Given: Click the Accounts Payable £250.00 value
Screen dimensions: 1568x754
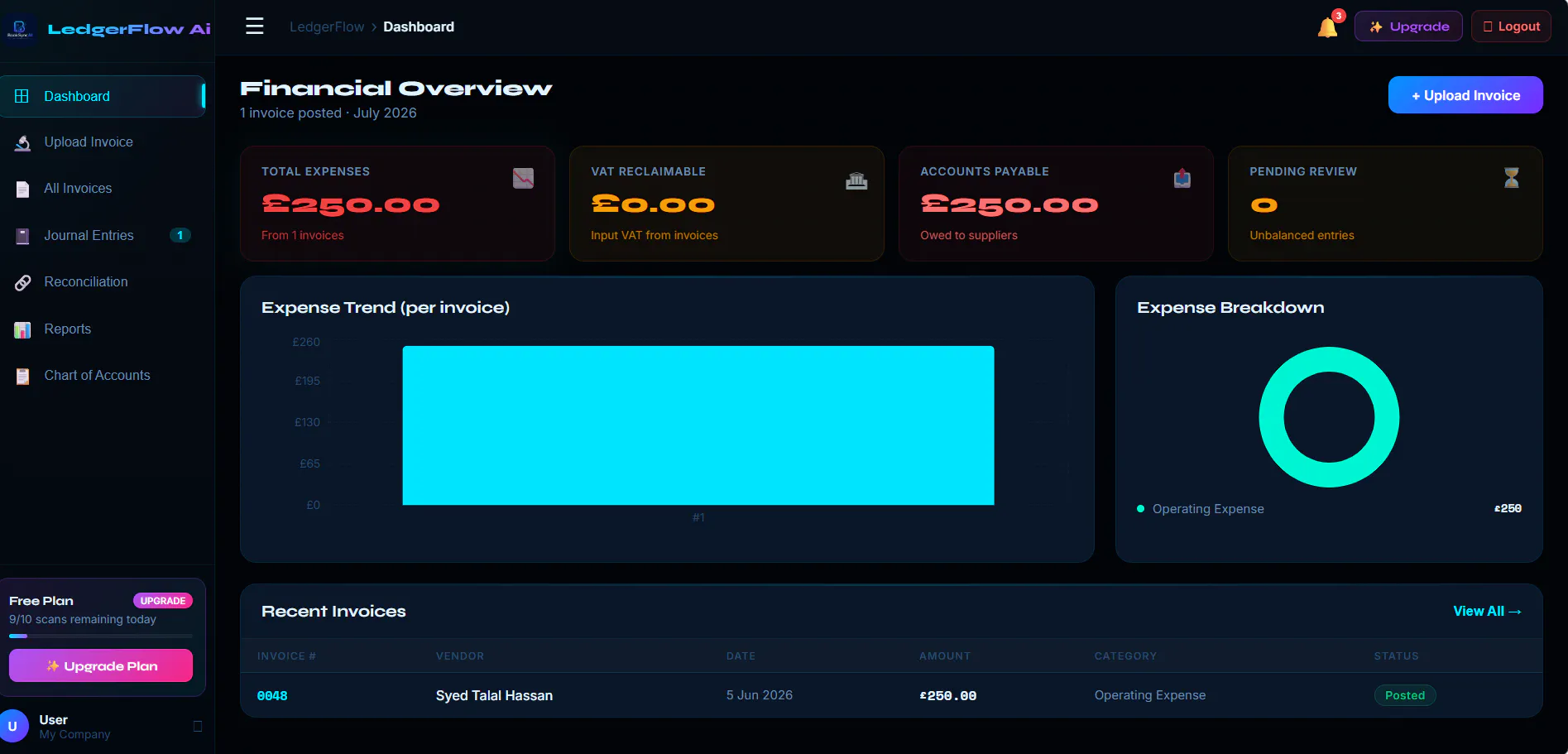Looking at the screenshot, I should [1009, 204].
